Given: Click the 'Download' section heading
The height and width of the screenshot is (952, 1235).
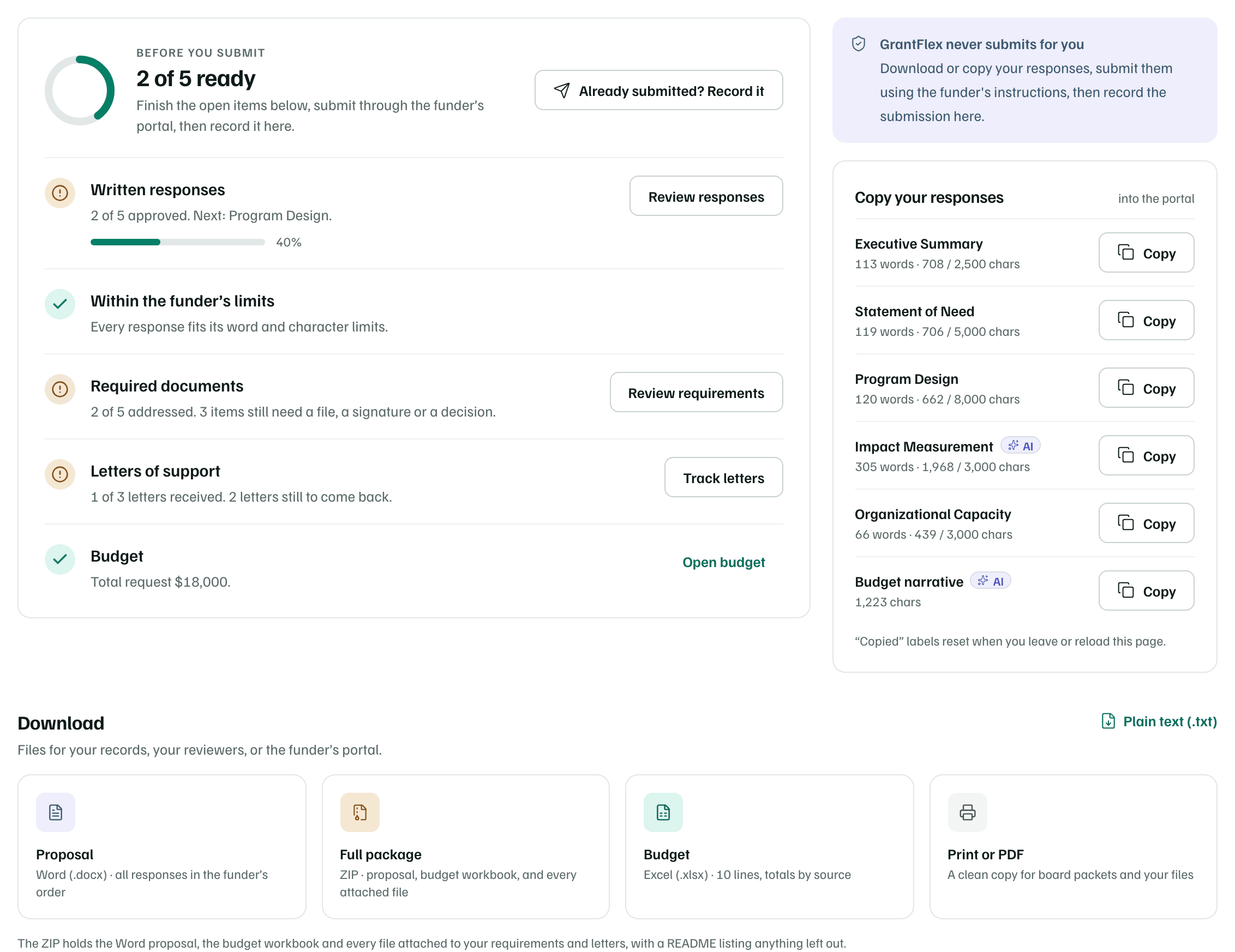Looking at the screenshot, I should coord(61,723).
